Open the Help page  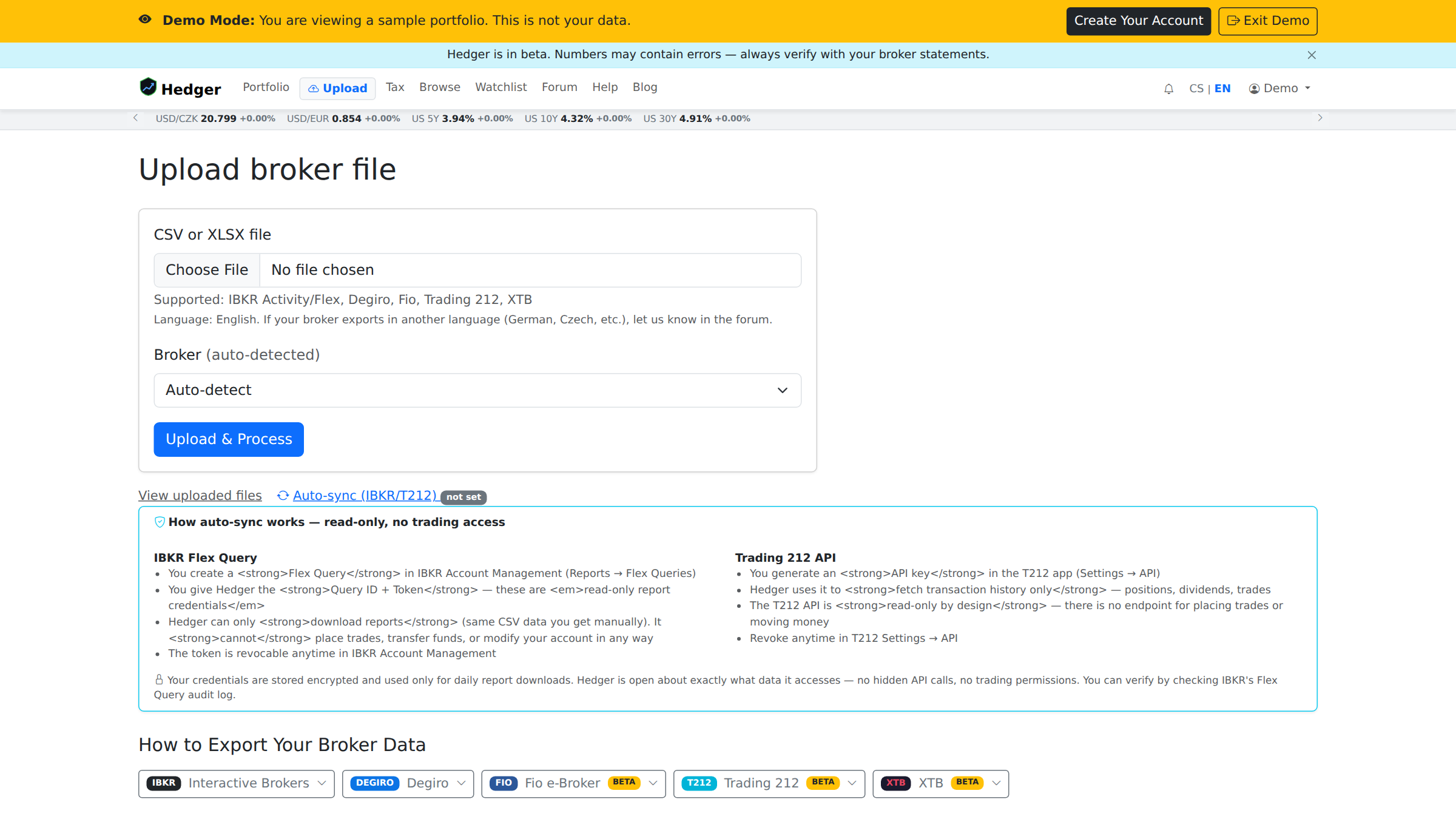605,87
